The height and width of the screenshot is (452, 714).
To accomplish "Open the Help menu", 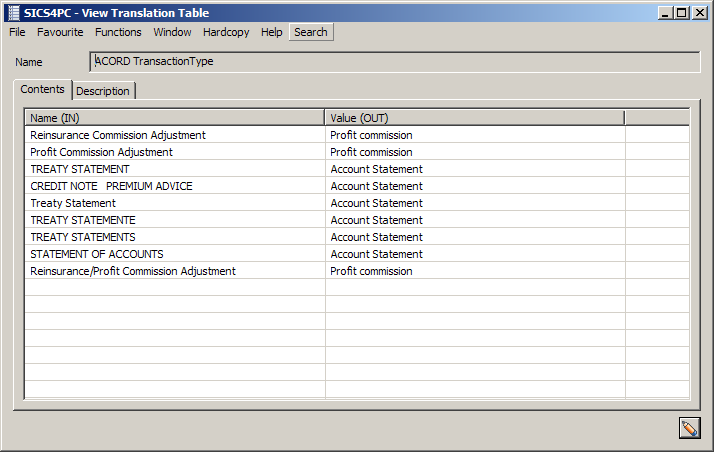I will tap(271, 32).
